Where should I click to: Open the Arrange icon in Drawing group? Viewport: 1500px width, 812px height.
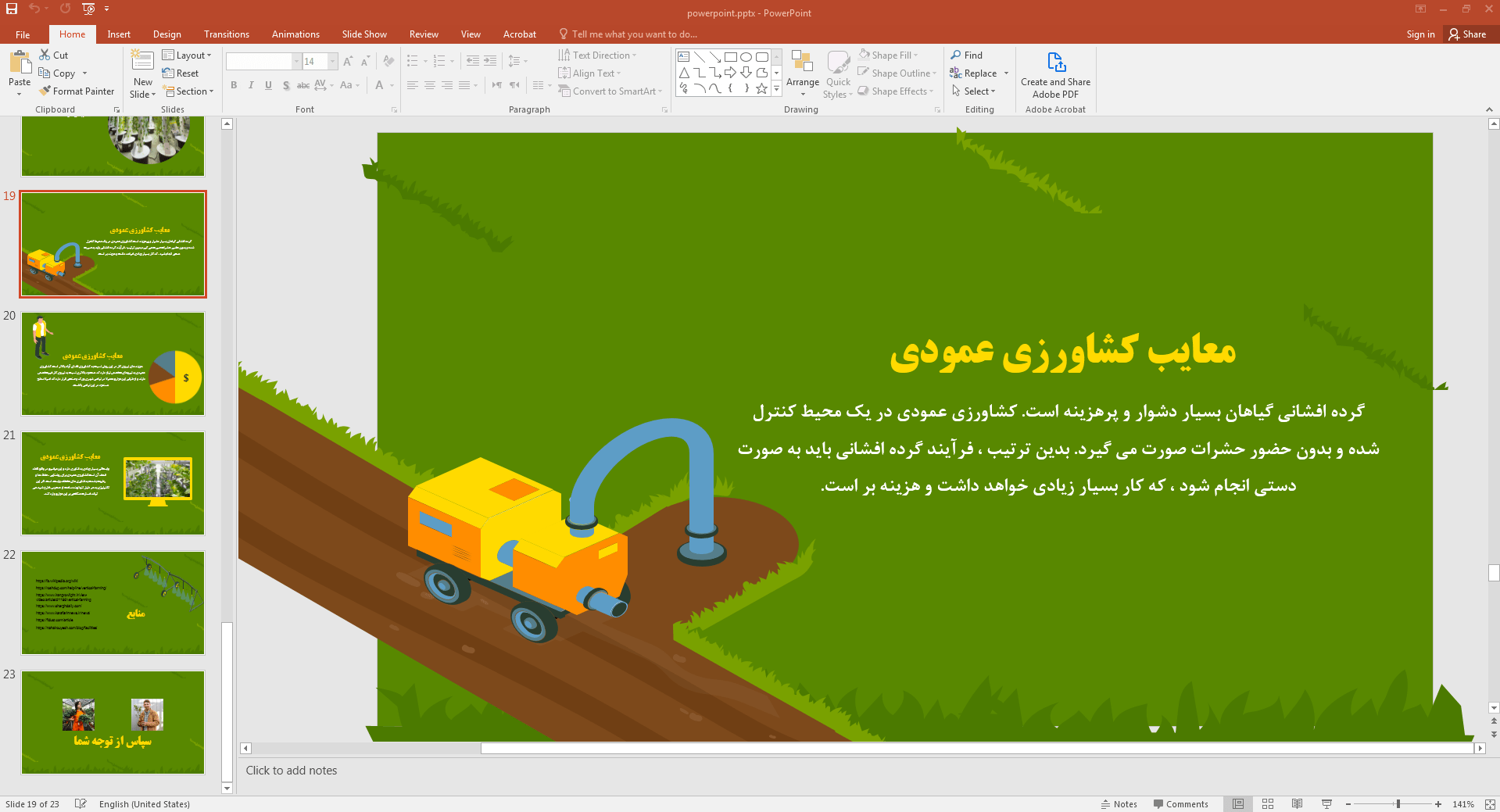click(x=803, y=62)
